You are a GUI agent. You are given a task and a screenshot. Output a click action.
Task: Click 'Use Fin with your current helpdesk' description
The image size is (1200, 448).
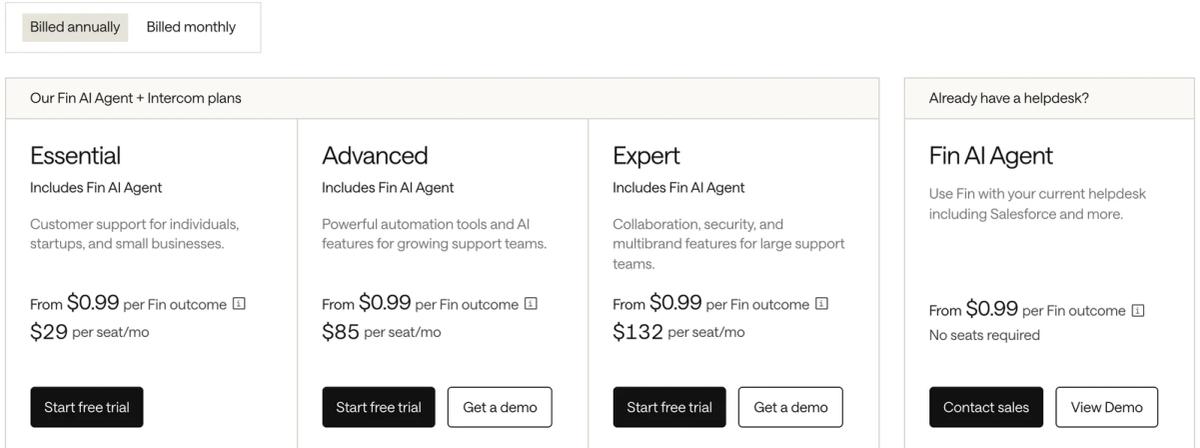[x=1037, y=204]
